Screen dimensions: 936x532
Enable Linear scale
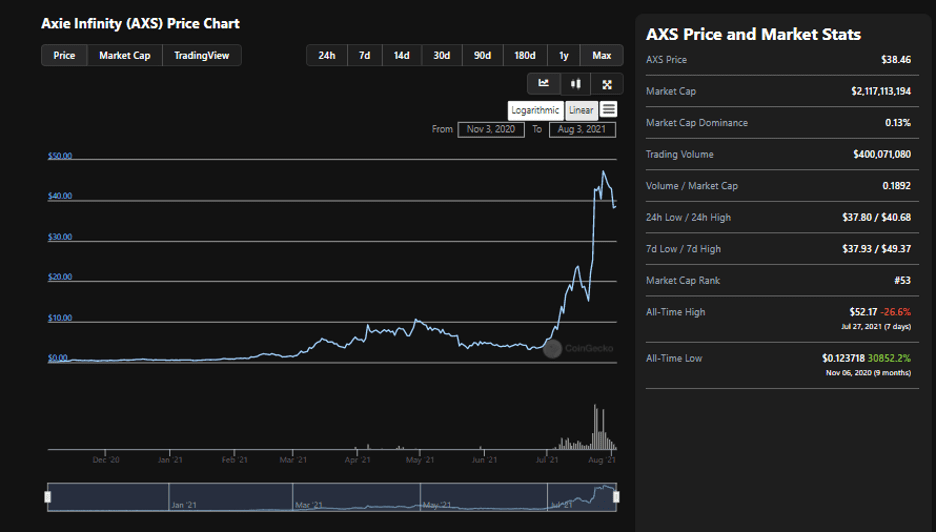point(581,110)
